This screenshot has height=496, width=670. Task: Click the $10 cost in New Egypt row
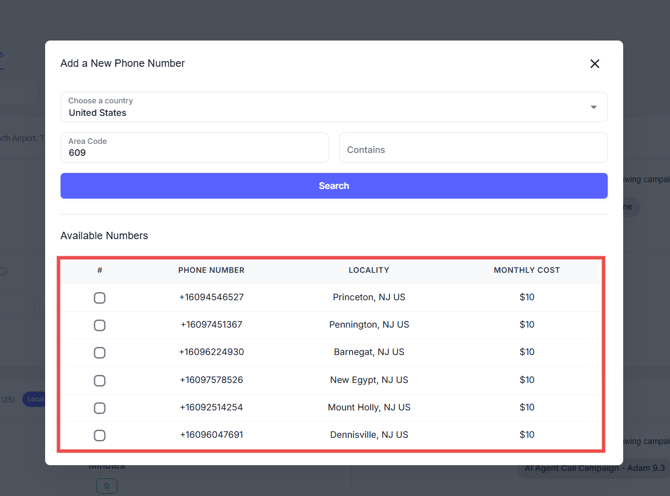point(527,380)
